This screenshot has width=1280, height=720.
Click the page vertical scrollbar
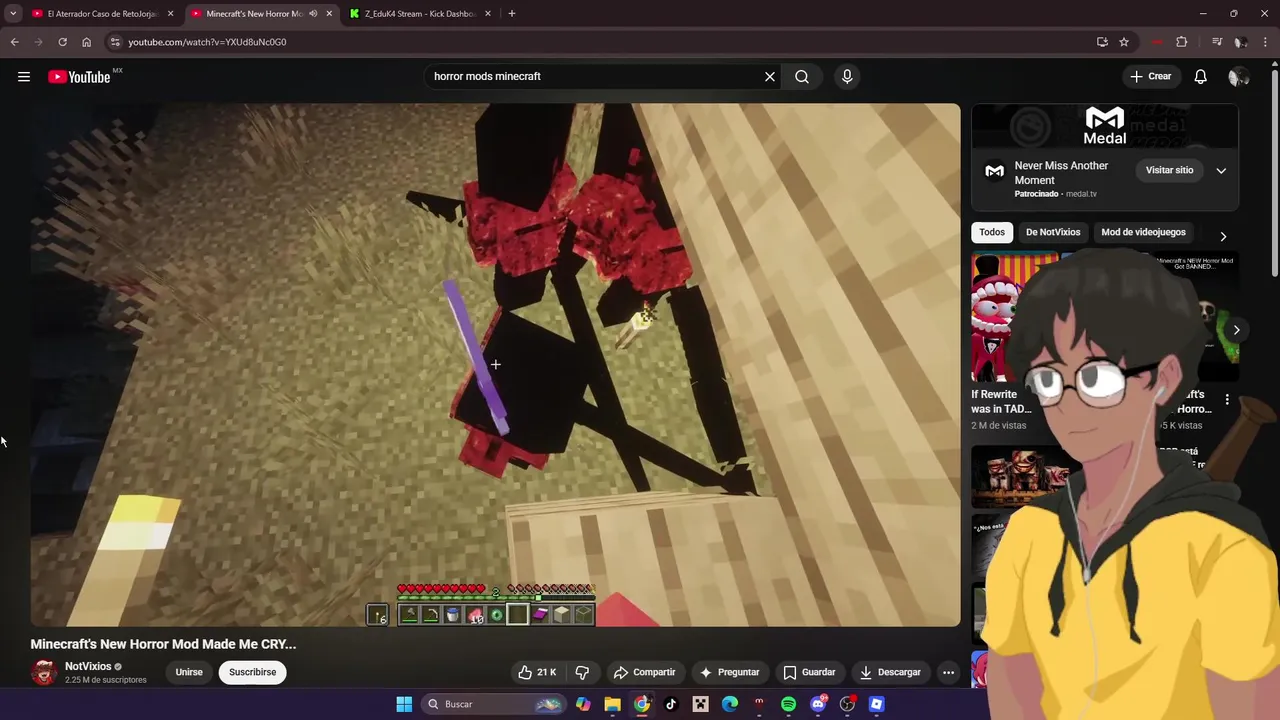pos(1274,170)
